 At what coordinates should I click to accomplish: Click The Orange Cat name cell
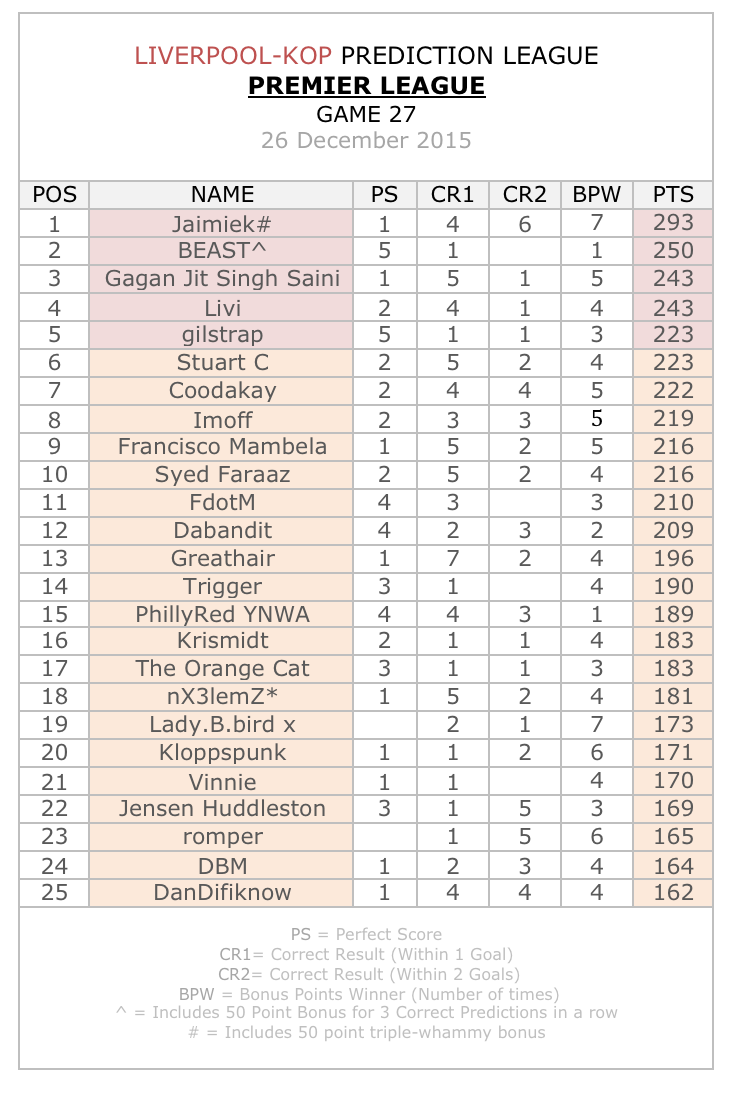tap(222, 669)
